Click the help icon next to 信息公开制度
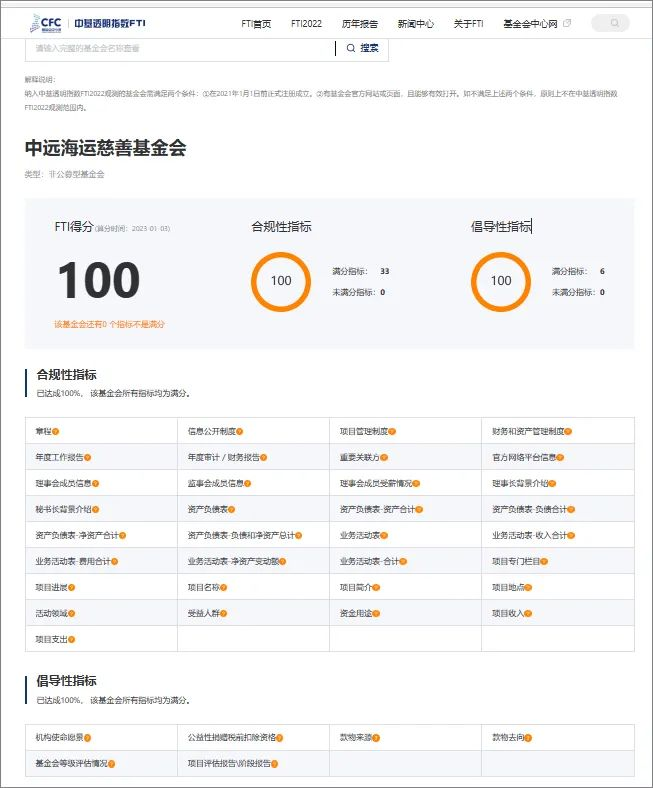Viewport: 653px width, 788px height. pos(240,432)
